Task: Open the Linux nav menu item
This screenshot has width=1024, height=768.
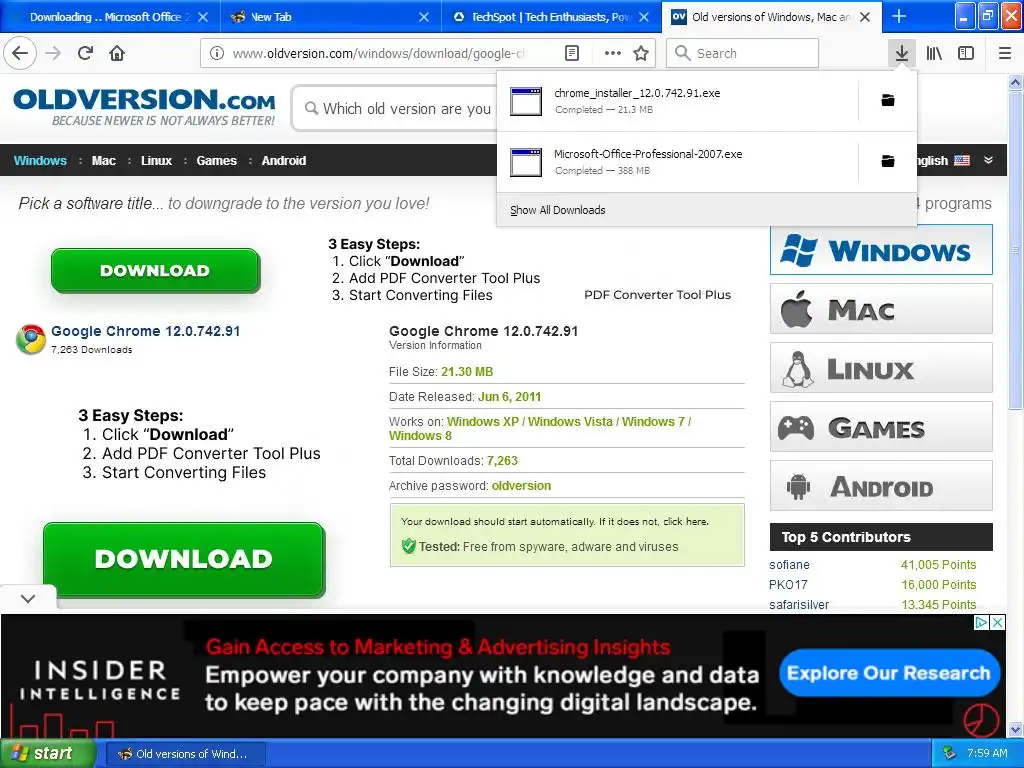Action: pos(156,160)
